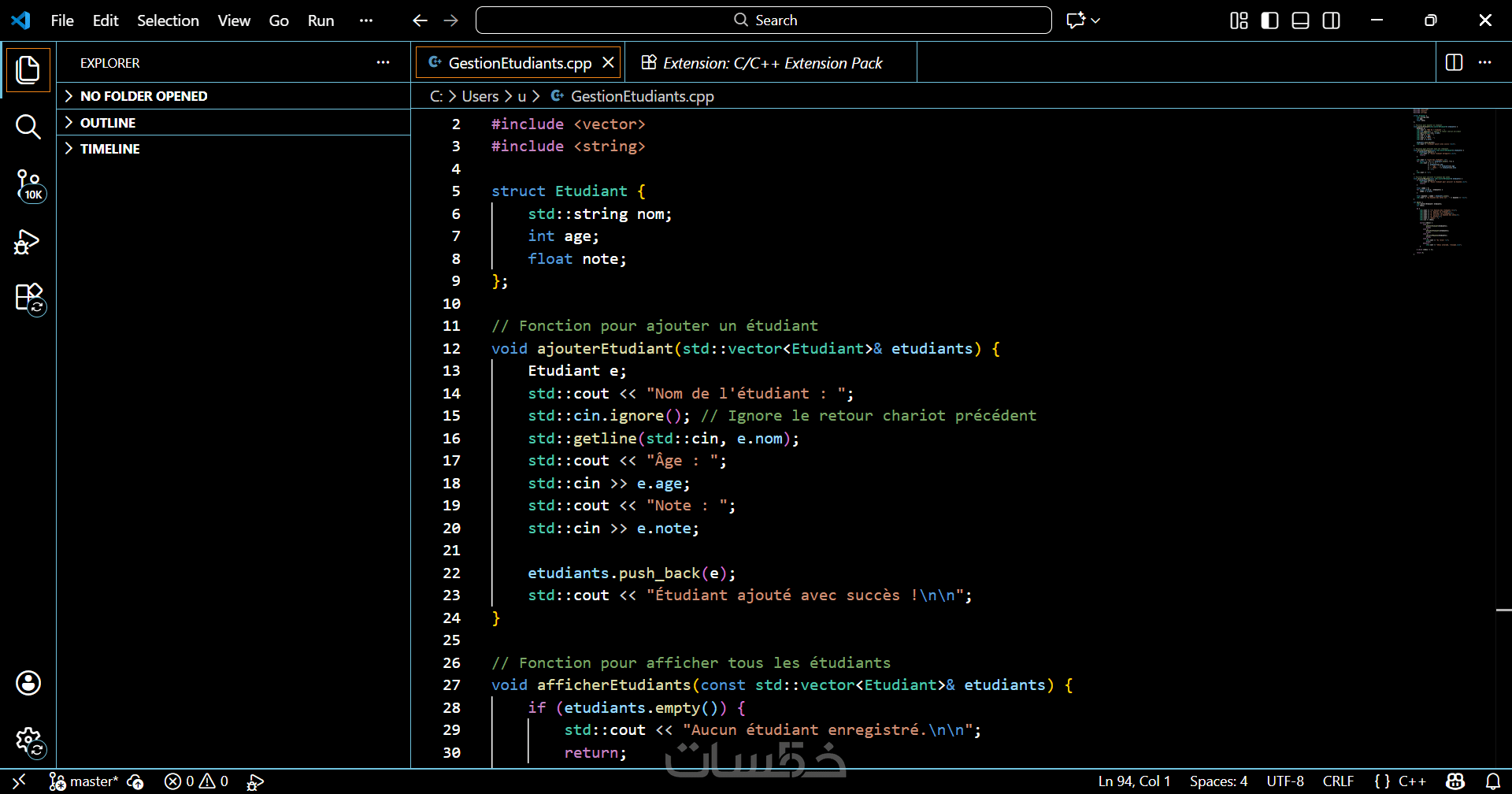Open the Extensions view
The width and height of the screenshot is (1512, 794).
tap(28, 299)
